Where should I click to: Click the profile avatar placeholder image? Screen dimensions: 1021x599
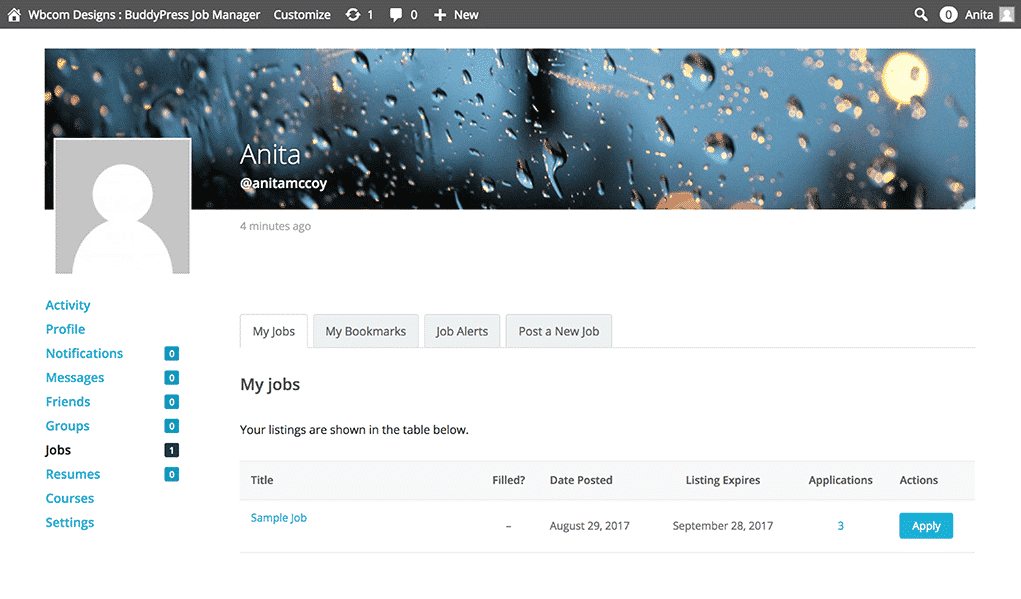pos(122,205)
